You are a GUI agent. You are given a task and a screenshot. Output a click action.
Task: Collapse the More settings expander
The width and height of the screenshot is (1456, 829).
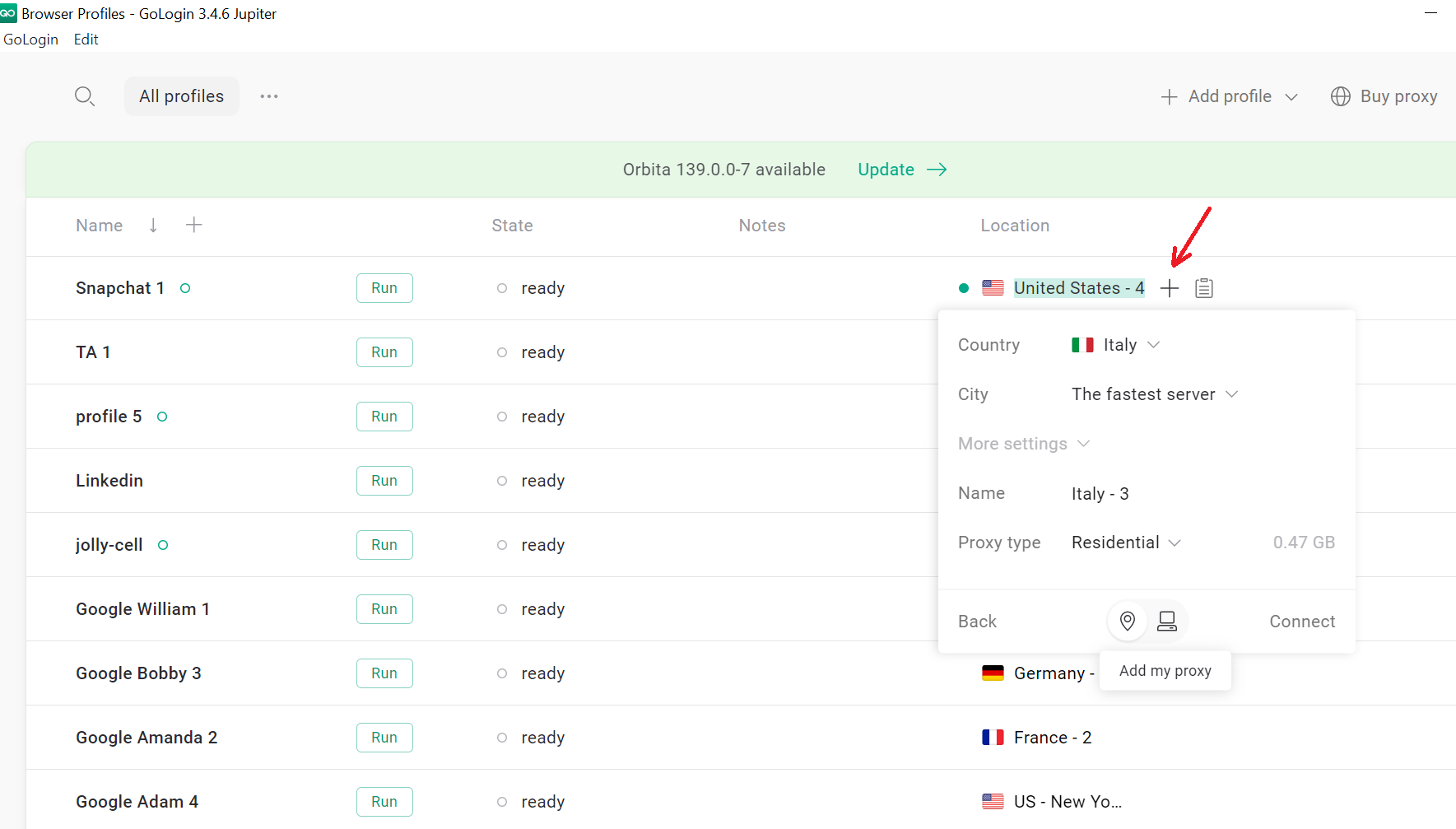[x=1024, y=444]
